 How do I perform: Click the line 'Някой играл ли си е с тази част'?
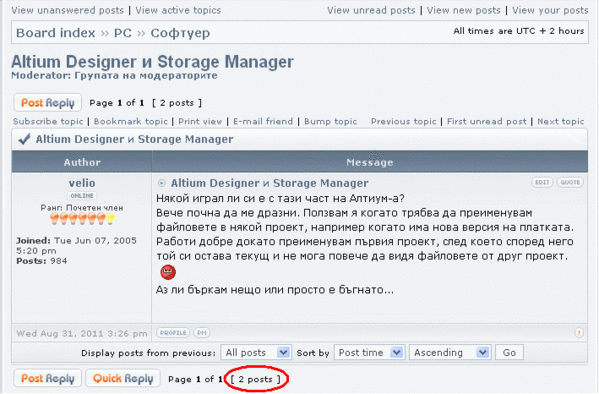point(280,198)
